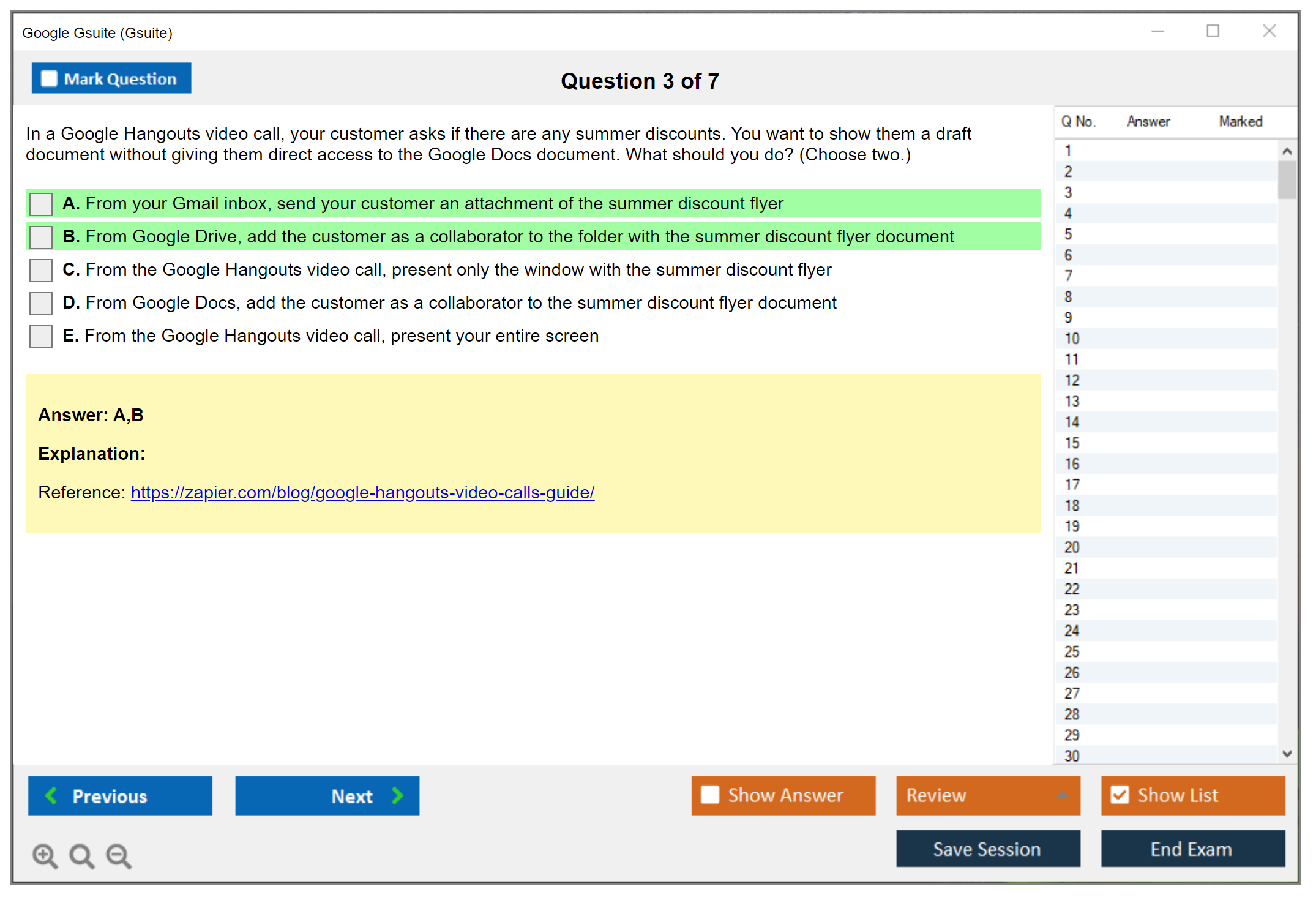Tick the checkbox for answer A

41,204
